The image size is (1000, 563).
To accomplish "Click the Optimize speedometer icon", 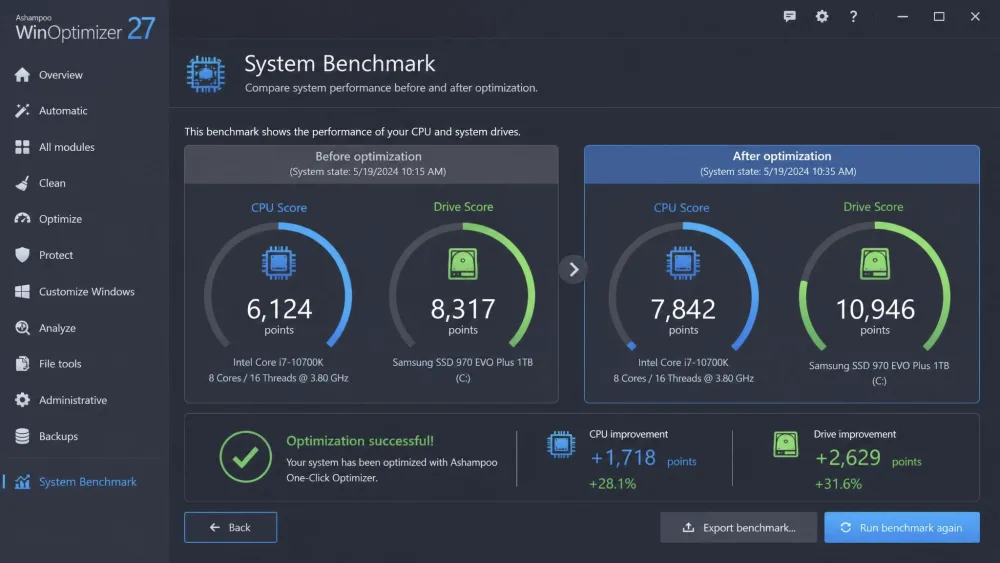I will click(x=22, y=219).
